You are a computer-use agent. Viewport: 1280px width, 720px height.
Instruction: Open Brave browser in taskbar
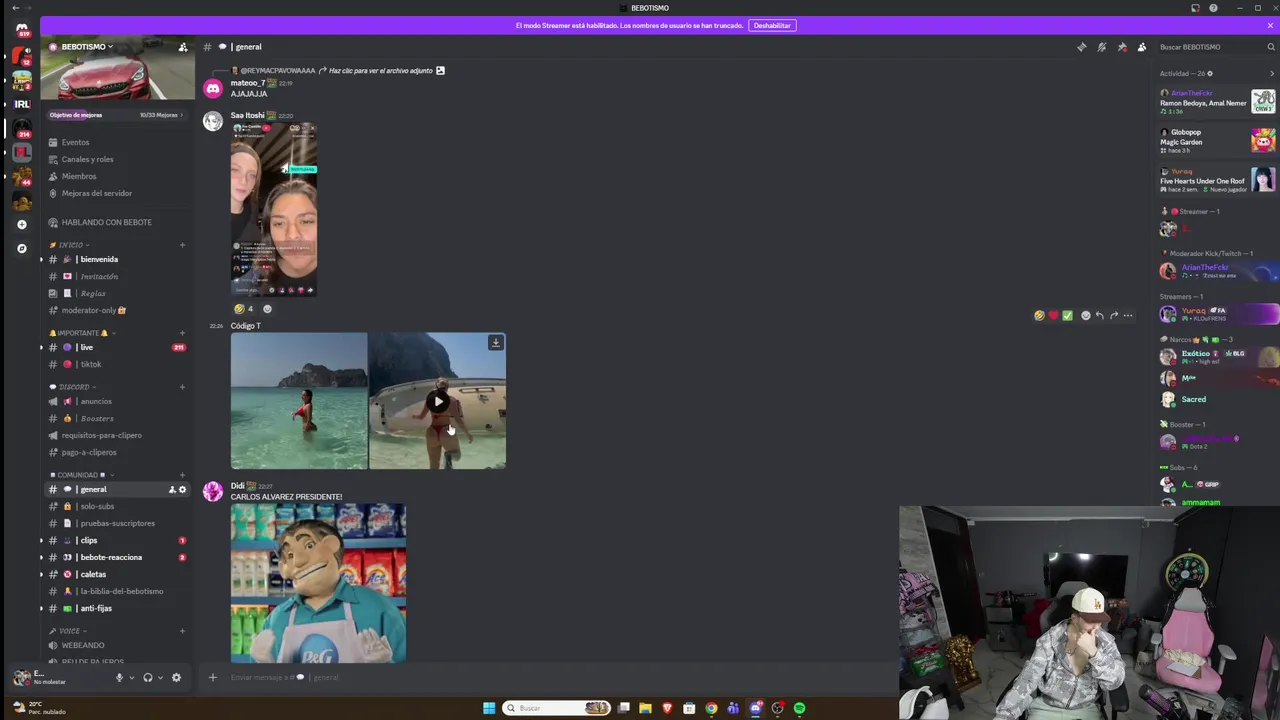pos(667,708)
